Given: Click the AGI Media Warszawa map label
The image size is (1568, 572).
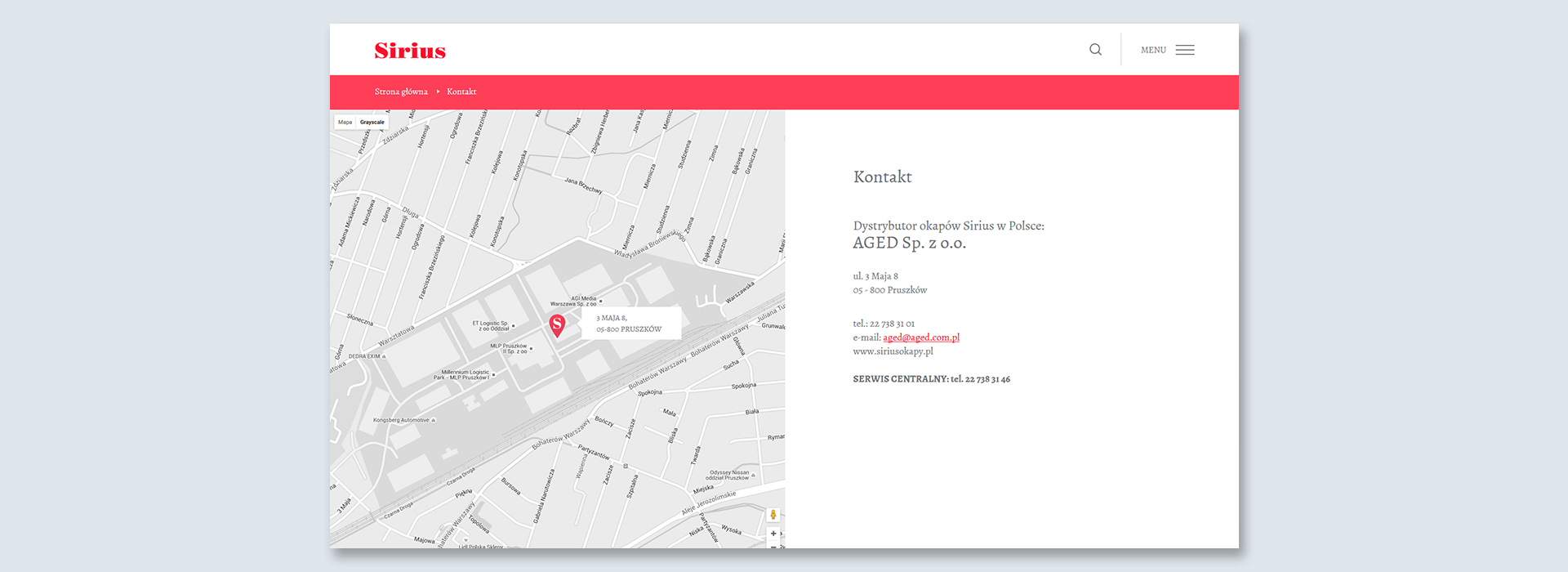Looking at the screenshot, I should (574, 302).
